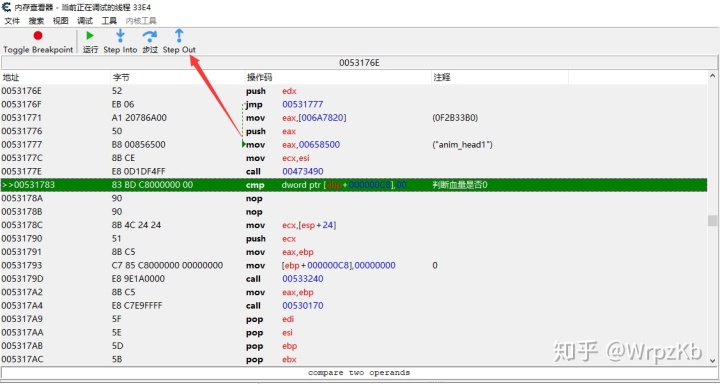Click the 字节 column header

click(178, 77)
